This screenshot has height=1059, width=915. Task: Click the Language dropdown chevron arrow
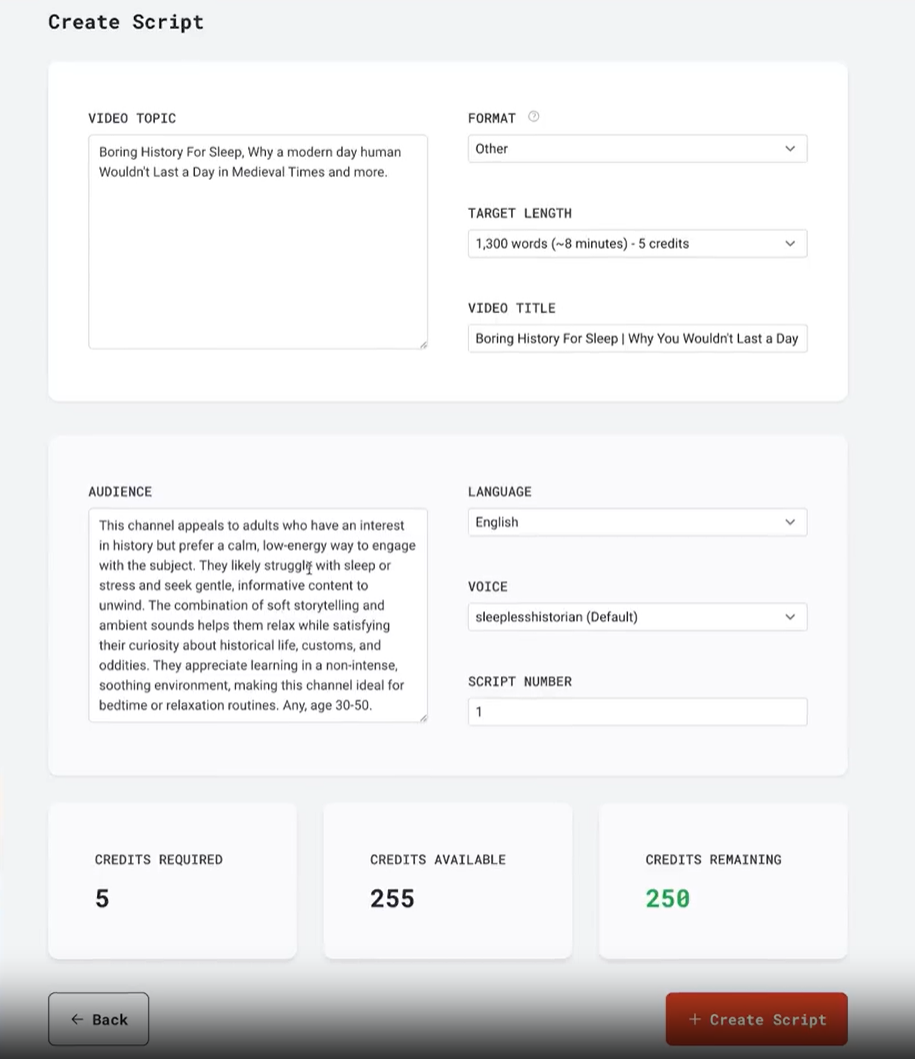point(790,522)
